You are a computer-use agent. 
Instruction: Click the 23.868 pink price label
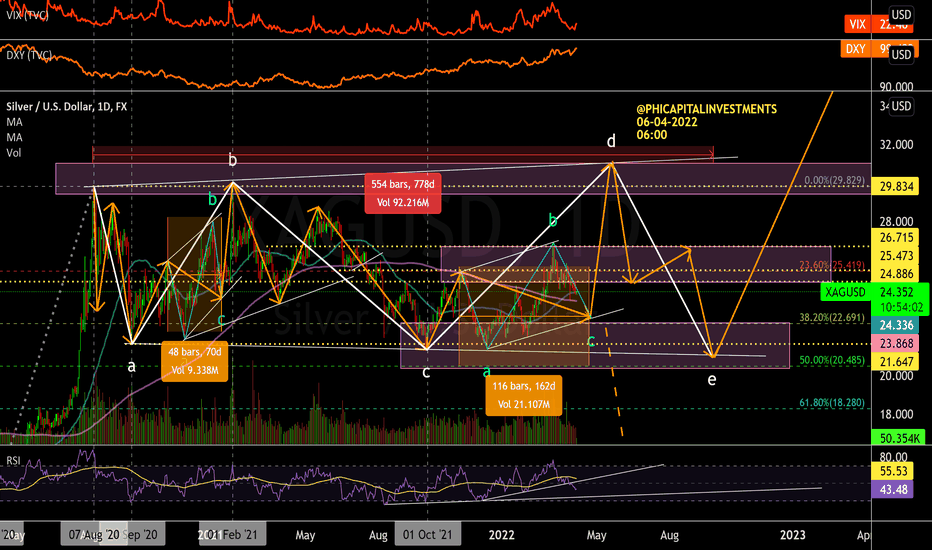coord(895,344)
